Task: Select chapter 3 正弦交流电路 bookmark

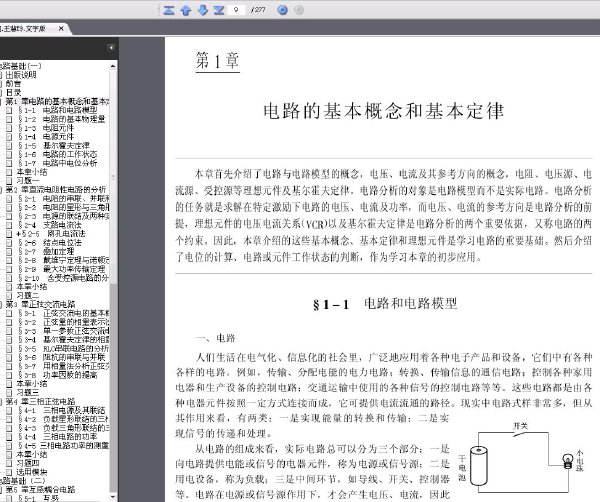Action: pyautogui.click(x=41, y=305)
